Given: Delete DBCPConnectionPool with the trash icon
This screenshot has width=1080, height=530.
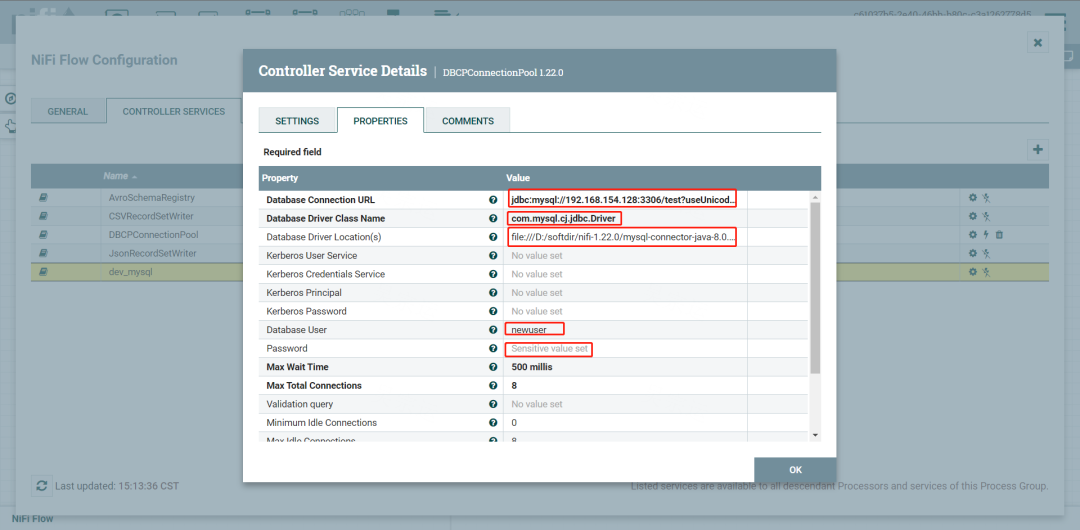Looking at the screenshot, I should click(999, 235).
